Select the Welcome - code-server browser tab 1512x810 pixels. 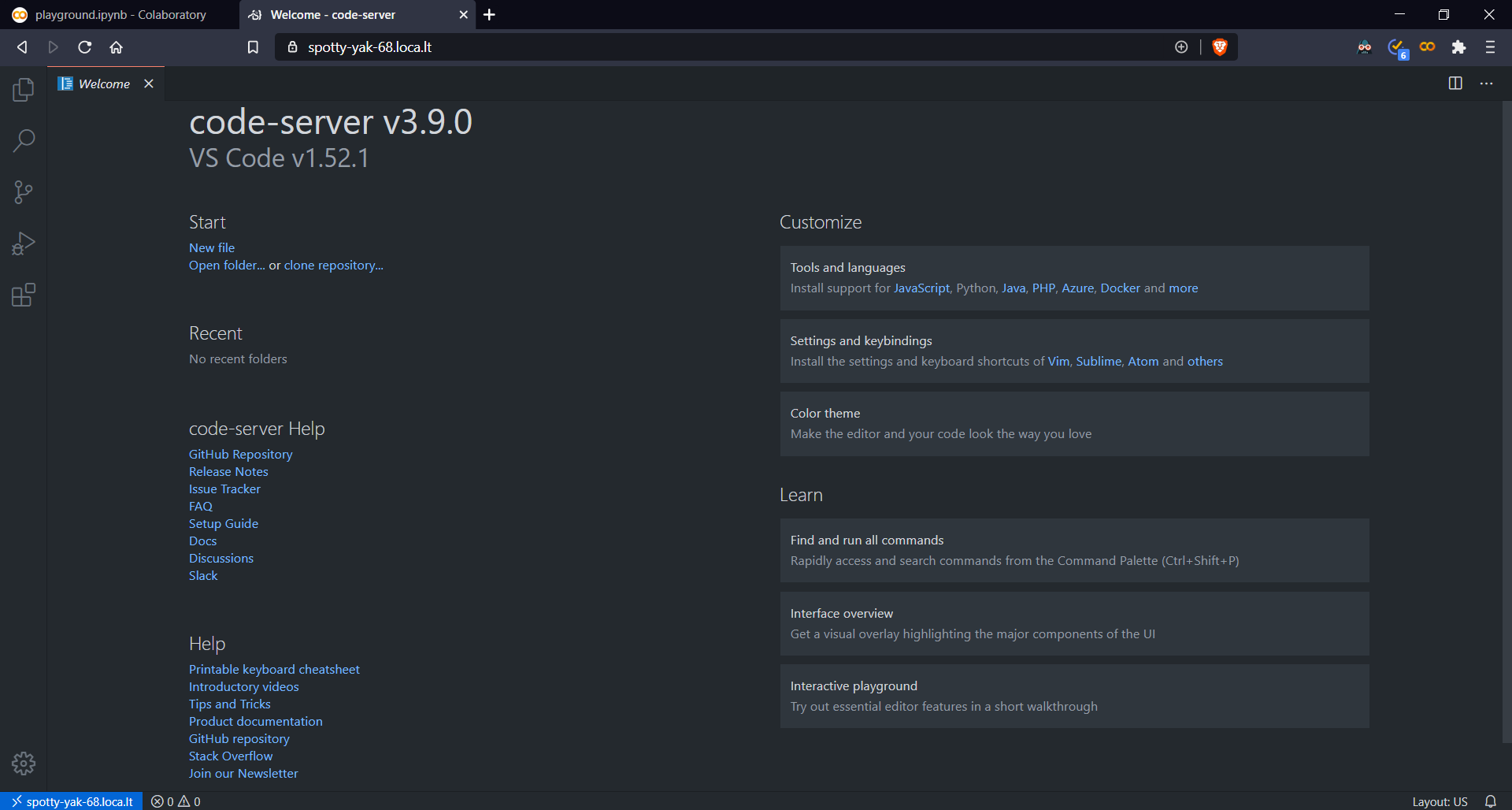tap(358, 15)
